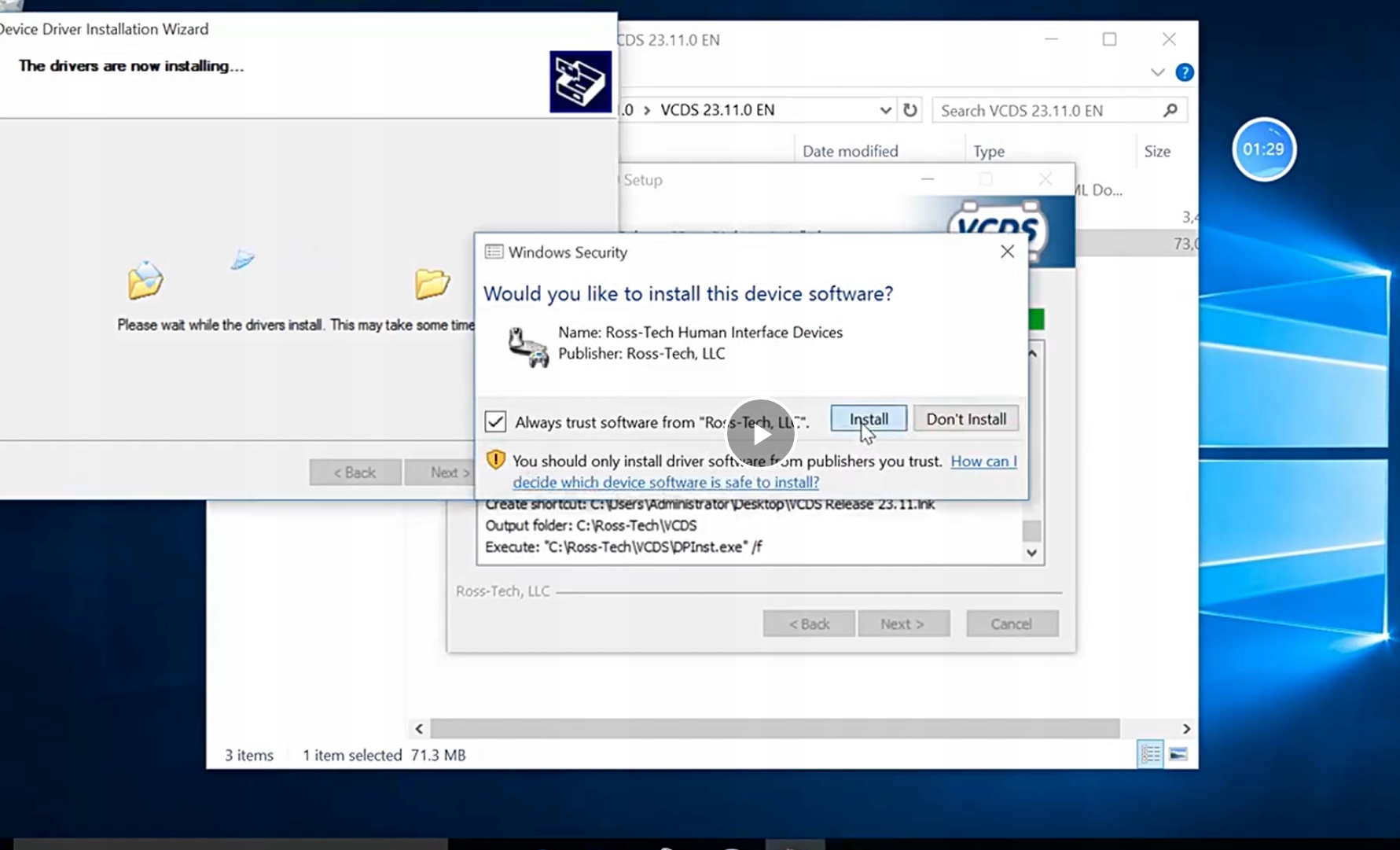
Task: Click Back in Device Driver Wizard
Action: pyautogui.click(x=355, y=473)
